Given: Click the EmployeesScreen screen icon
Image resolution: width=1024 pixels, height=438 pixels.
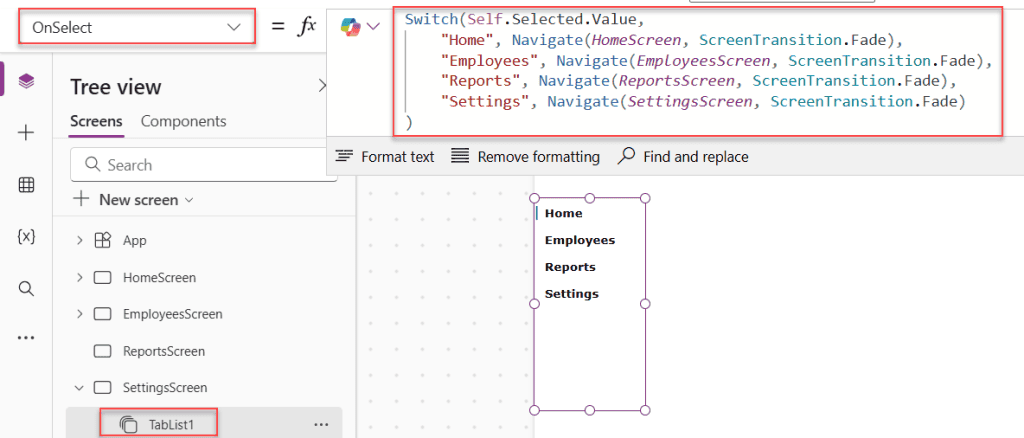Looking at the screenshot, I should click(103, 315).
